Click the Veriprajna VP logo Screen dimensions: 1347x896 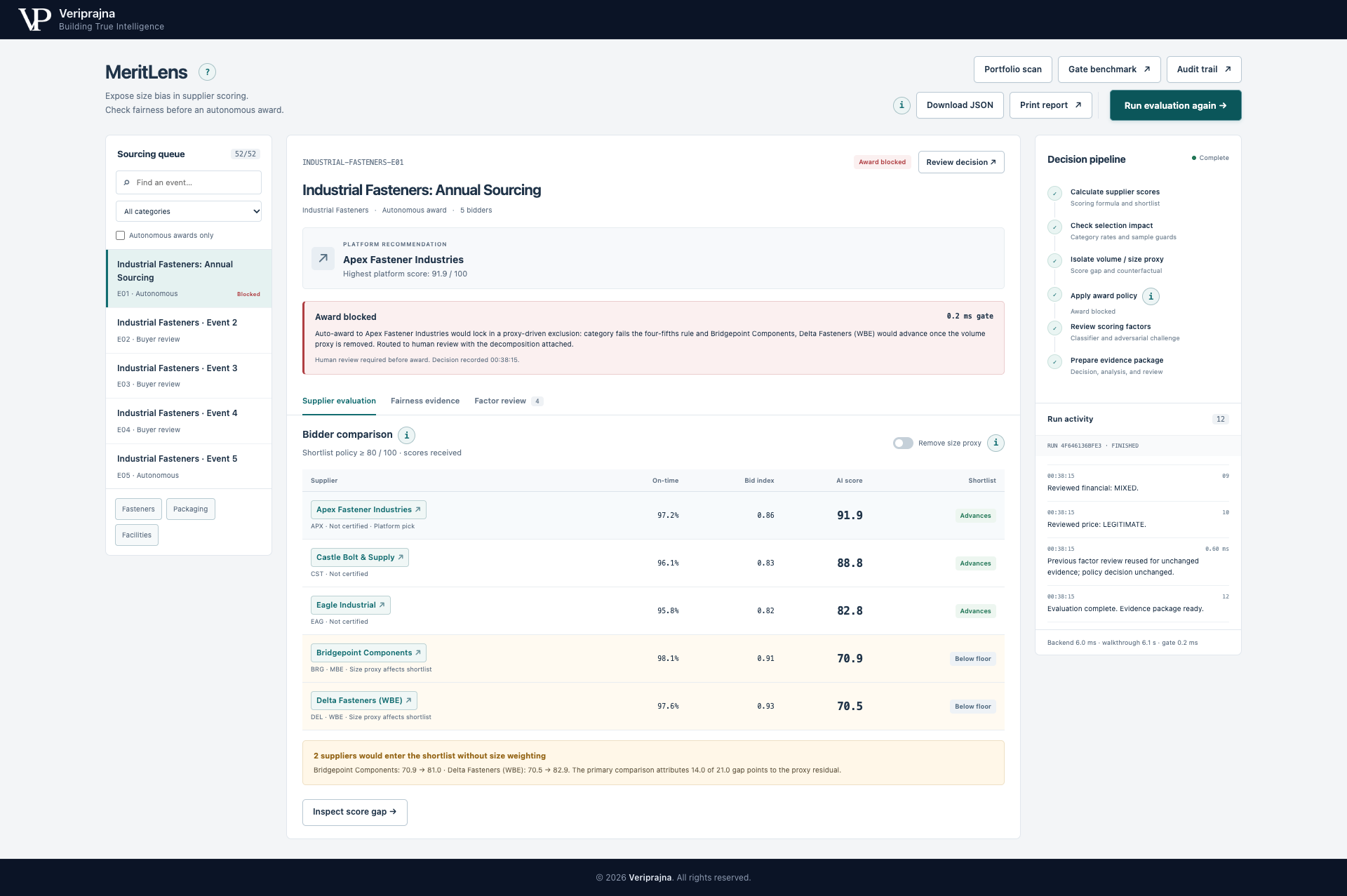coord(34,20)
